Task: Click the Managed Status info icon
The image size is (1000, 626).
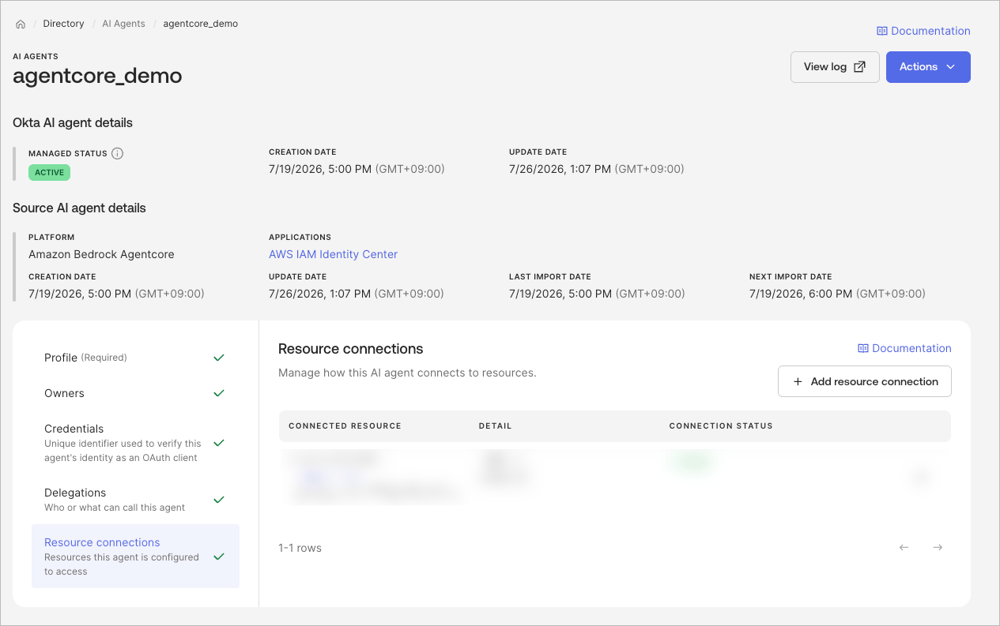Action: click(117, 153)
